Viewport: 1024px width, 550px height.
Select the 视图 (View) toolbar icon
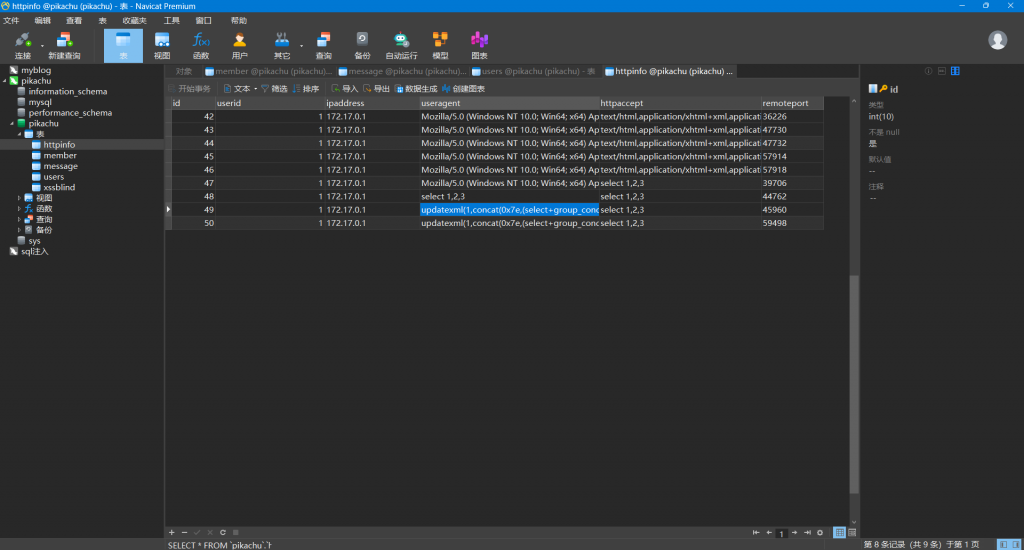[x=162, y=45]
